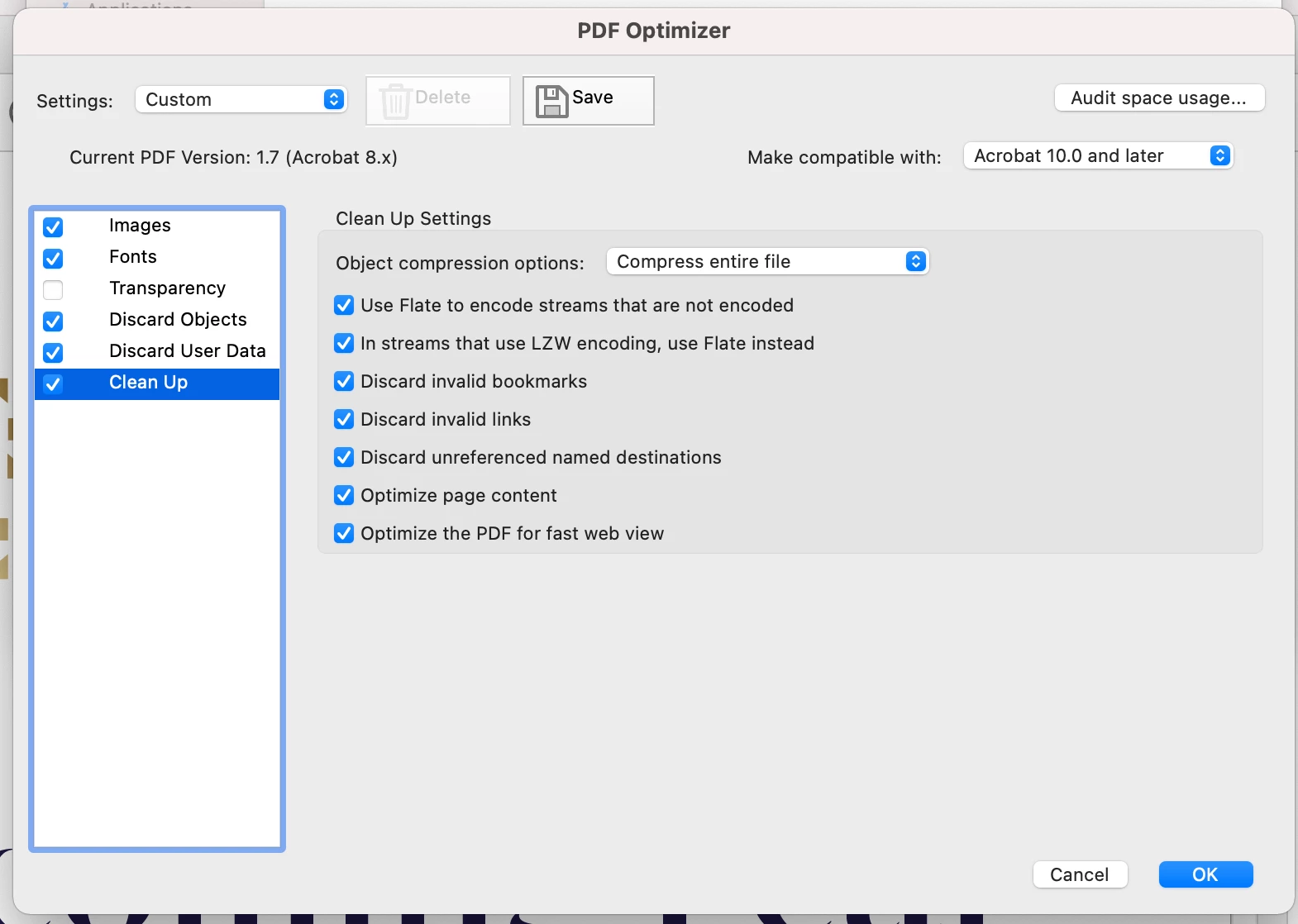Toggle Optimize page content checkbox
Image resolution: width=1298 pixels, height=924 pixels.
pos(344,495)
